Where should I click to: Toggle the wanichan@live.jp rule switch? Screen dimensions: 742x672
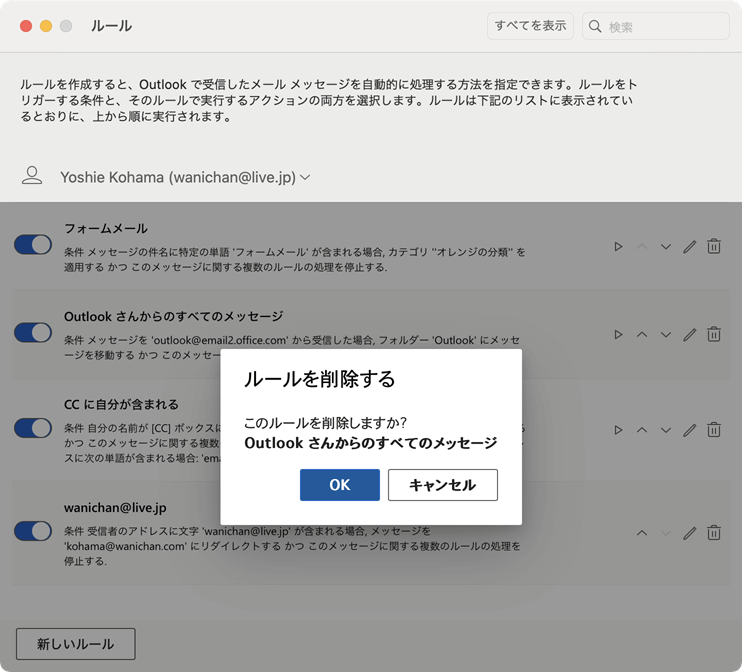coord(33,531)
